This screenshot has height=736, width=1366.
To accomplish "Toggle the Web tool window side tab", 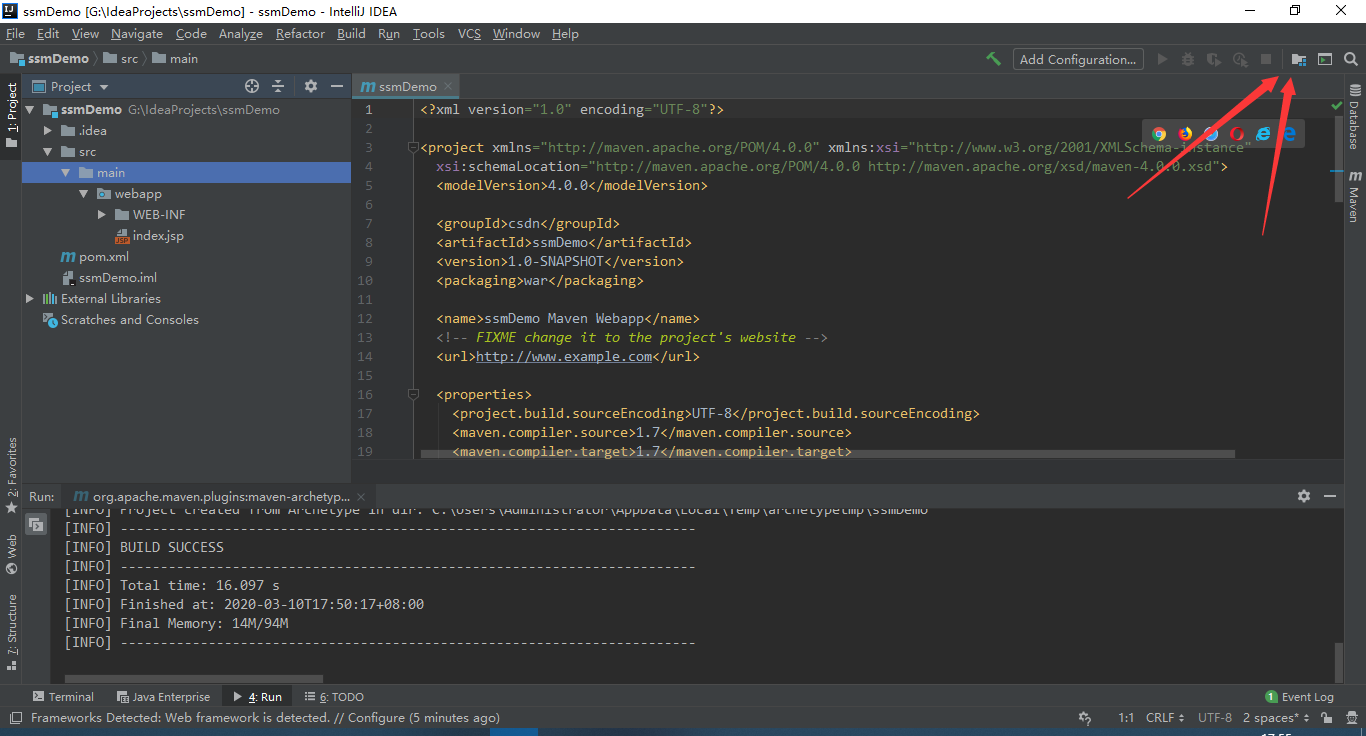I will [11, 554].
